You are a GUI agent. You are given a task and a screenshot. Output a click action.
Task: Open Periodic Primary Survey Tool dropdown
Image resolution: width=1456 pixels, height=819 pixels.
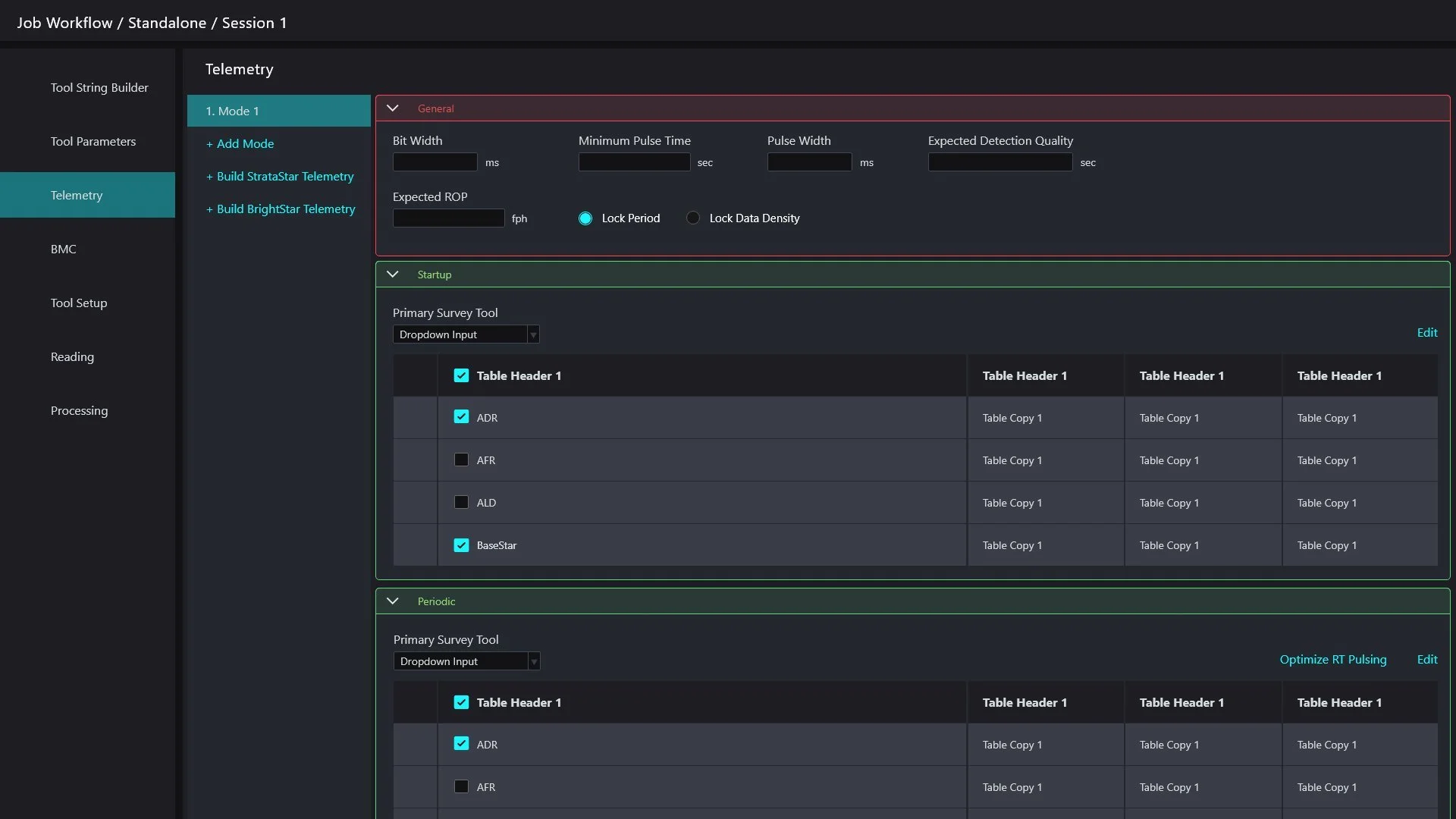click(x=466, y=661)
